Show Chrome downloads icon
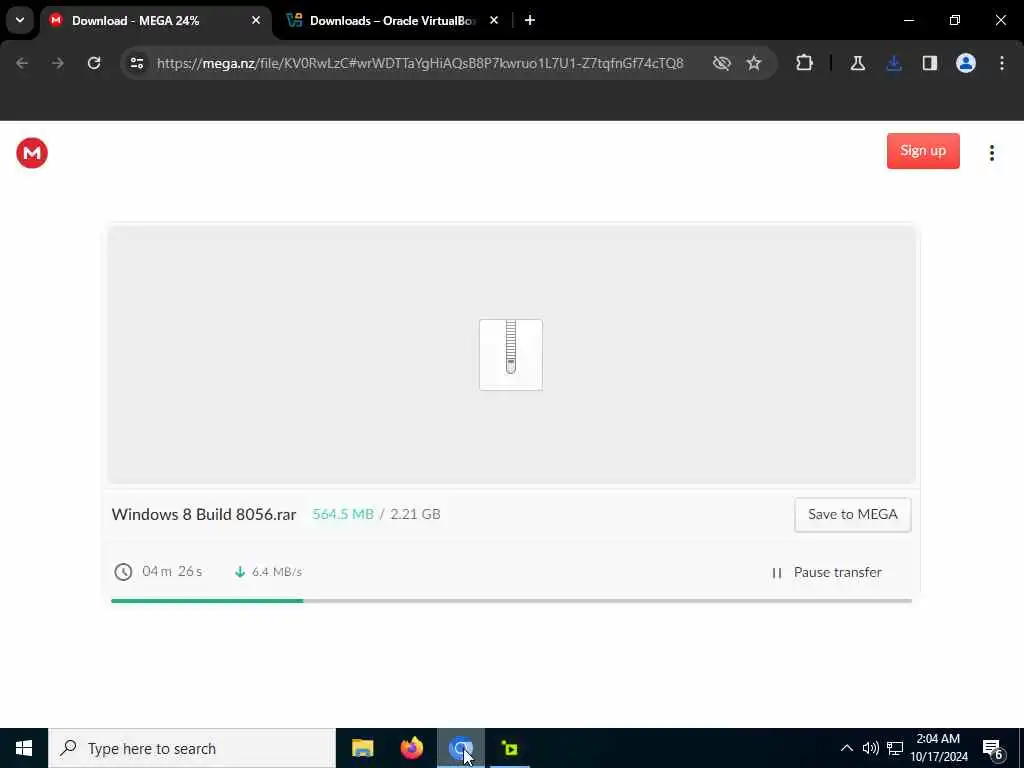This screenshot has height=768, width=1024. 894,63
